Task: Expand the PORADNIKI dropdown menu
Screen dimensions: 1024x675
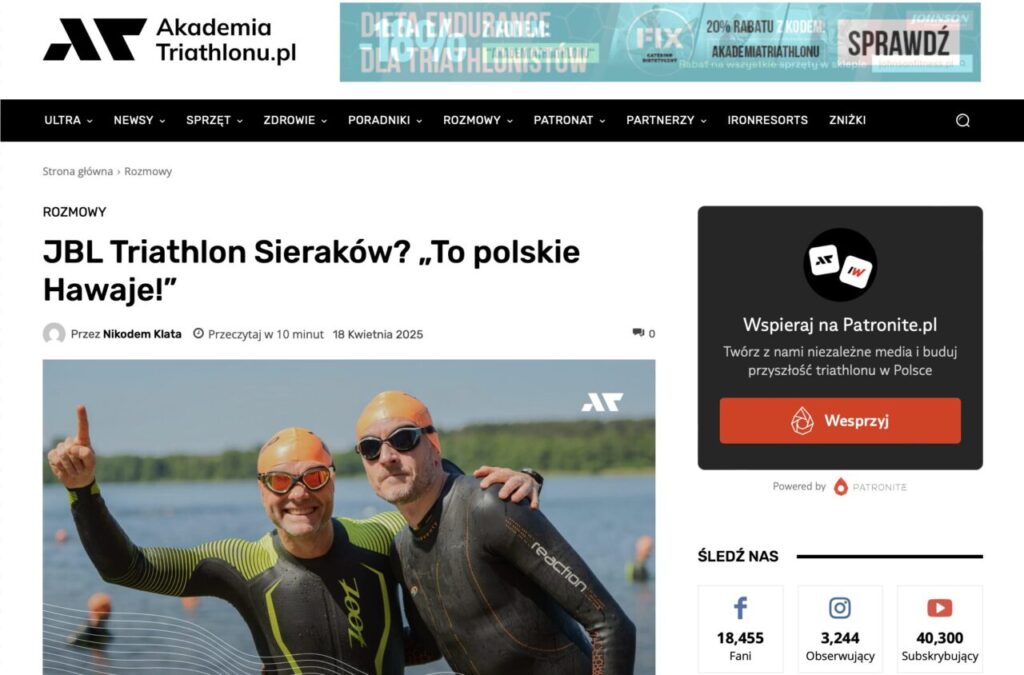Action: point(385,120)
